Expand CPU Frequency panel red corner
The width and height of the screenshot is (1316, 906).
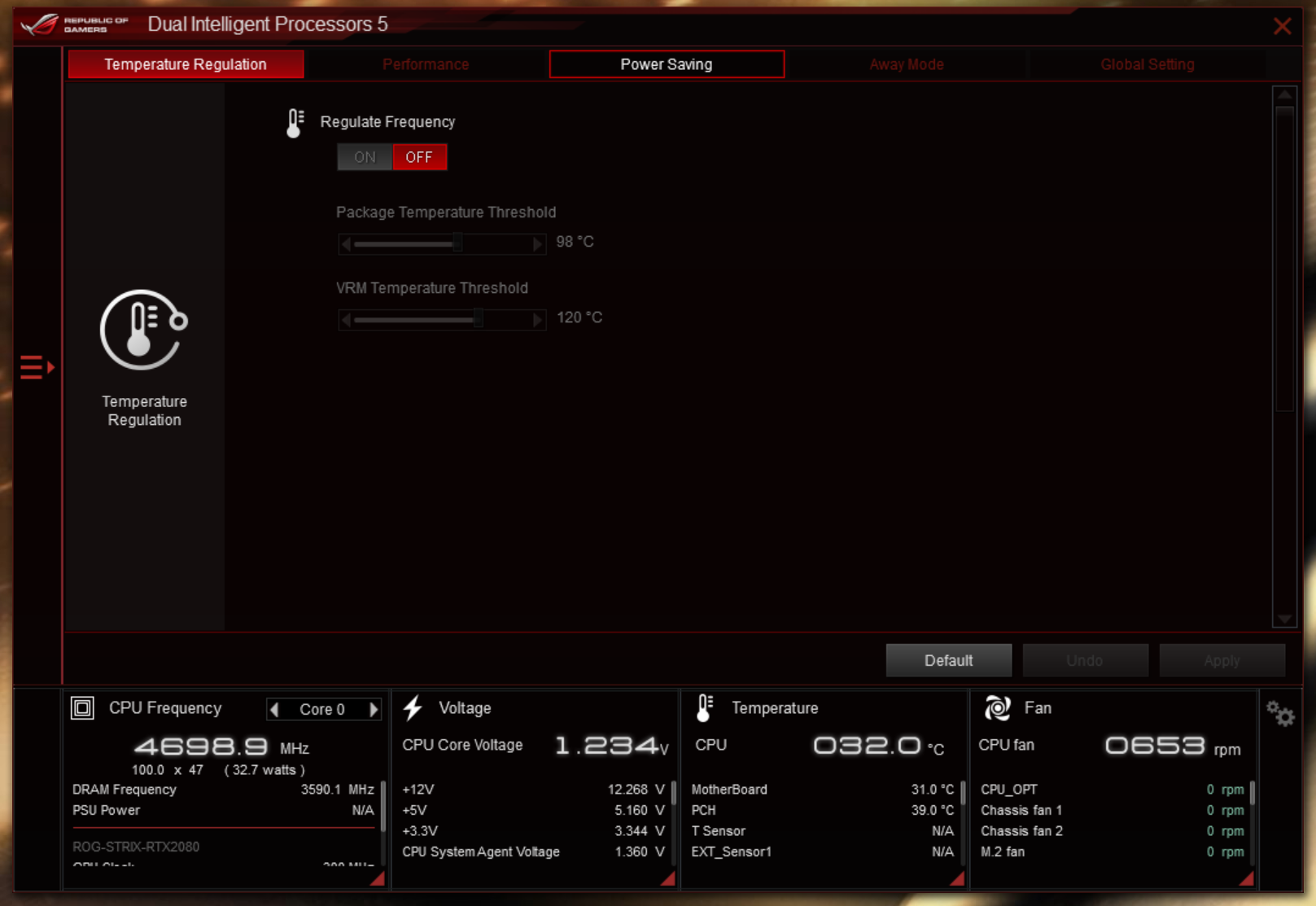click(x=378, y=879)
